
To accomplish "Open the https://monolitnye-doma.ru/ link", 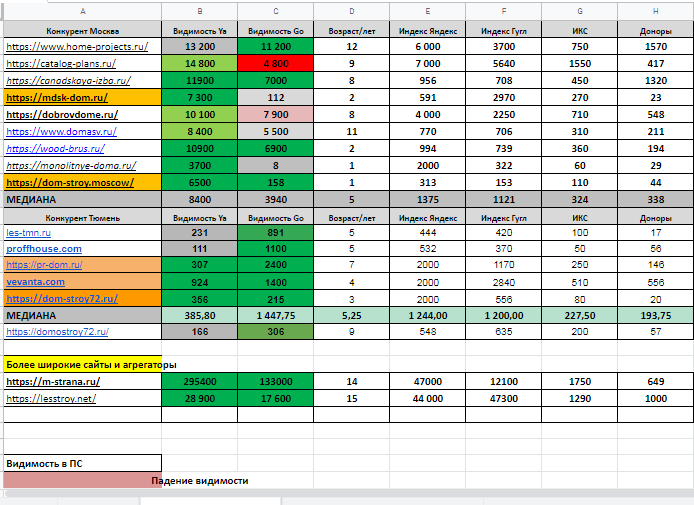I will [71, 166].
